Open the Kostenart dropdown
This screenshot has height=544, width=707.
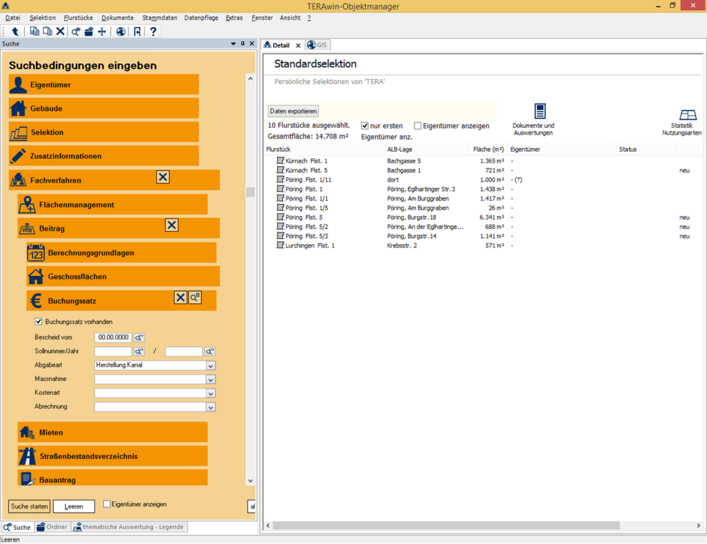pos(210,394)
